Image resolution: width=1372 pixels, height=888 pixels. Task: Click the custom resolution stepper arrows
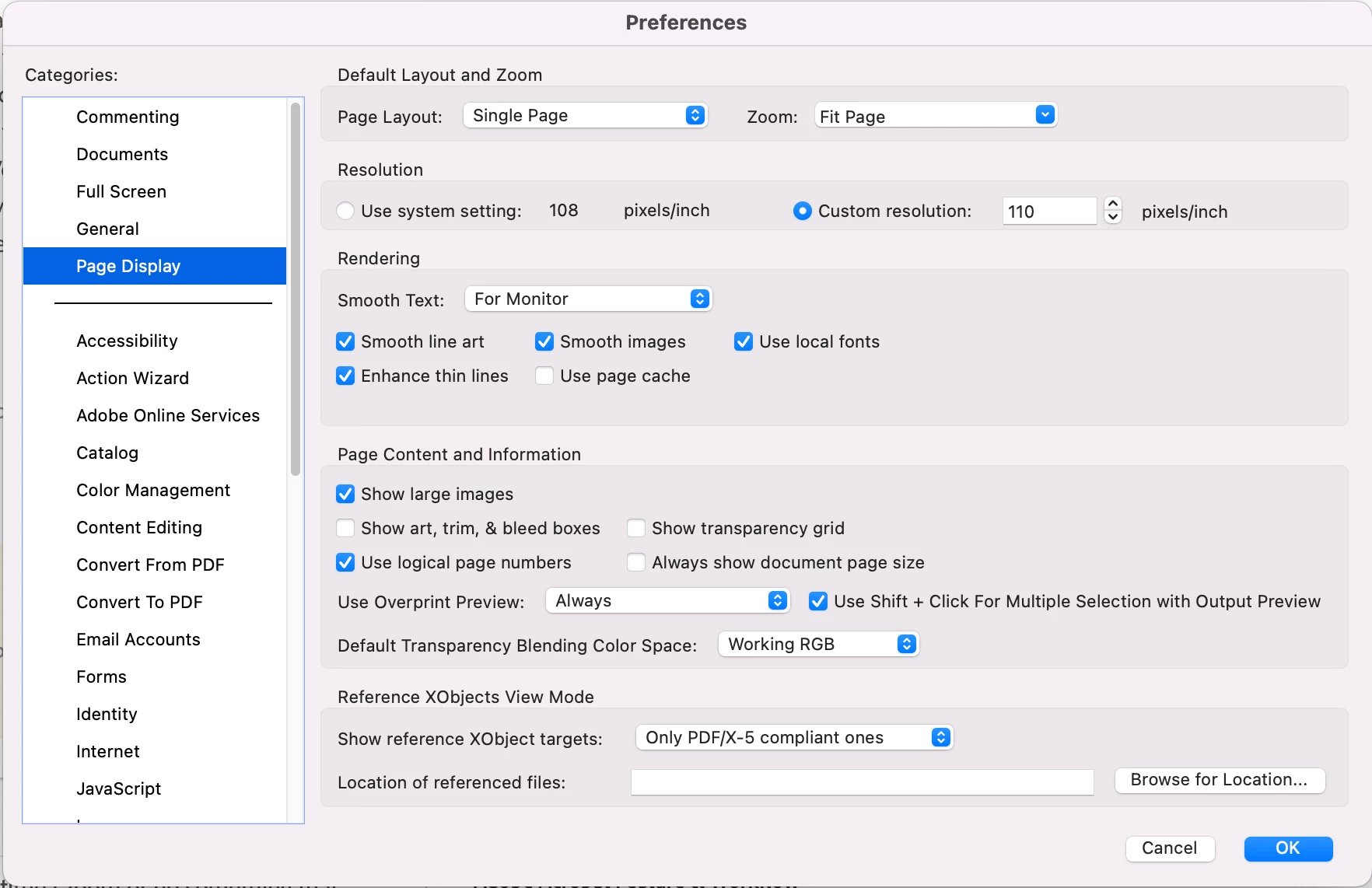pyautogui.click(x=1113, y=211)
